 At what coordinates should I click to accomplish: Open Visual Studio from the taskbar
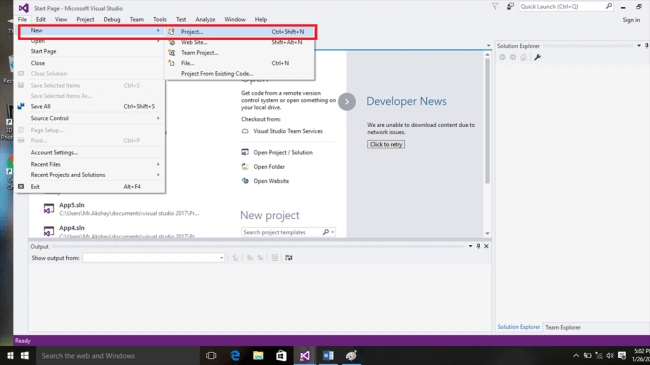click(305, 355)
